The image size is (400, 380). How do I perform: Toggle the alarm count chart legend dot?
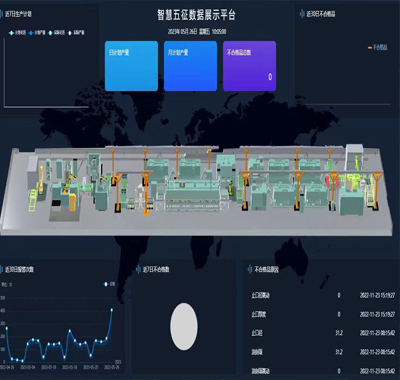tap(106, 284)
